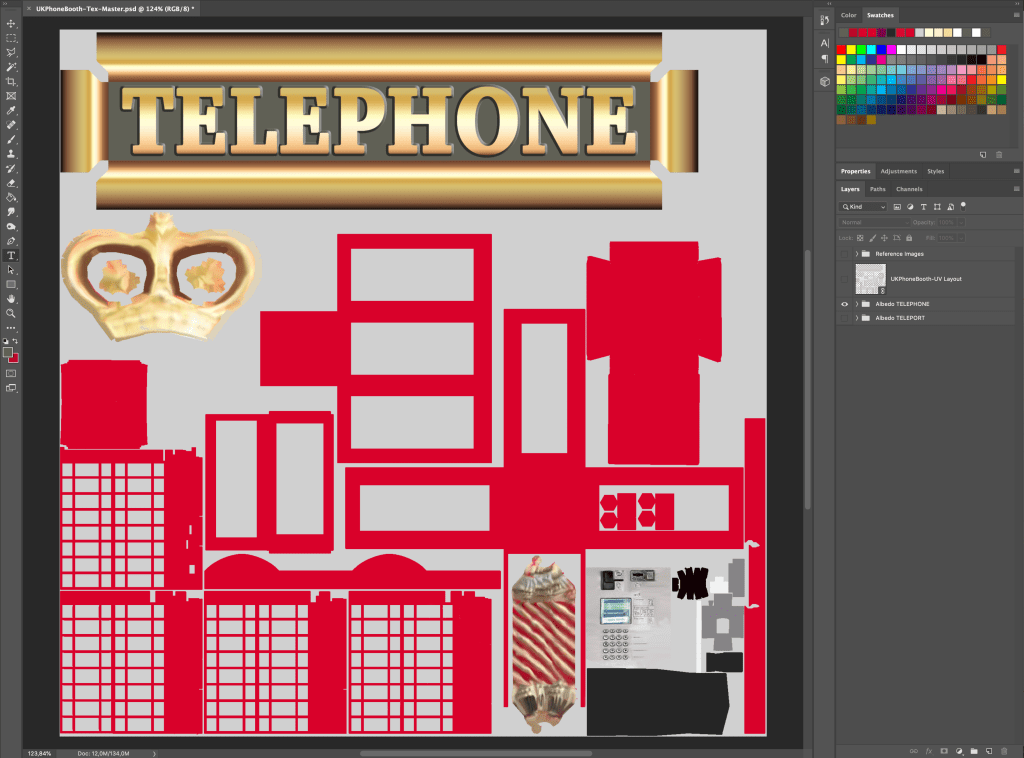1024x758 pixels.
Task: Select the Zoom tool in toolbar
Action: [x=11, y=313]
